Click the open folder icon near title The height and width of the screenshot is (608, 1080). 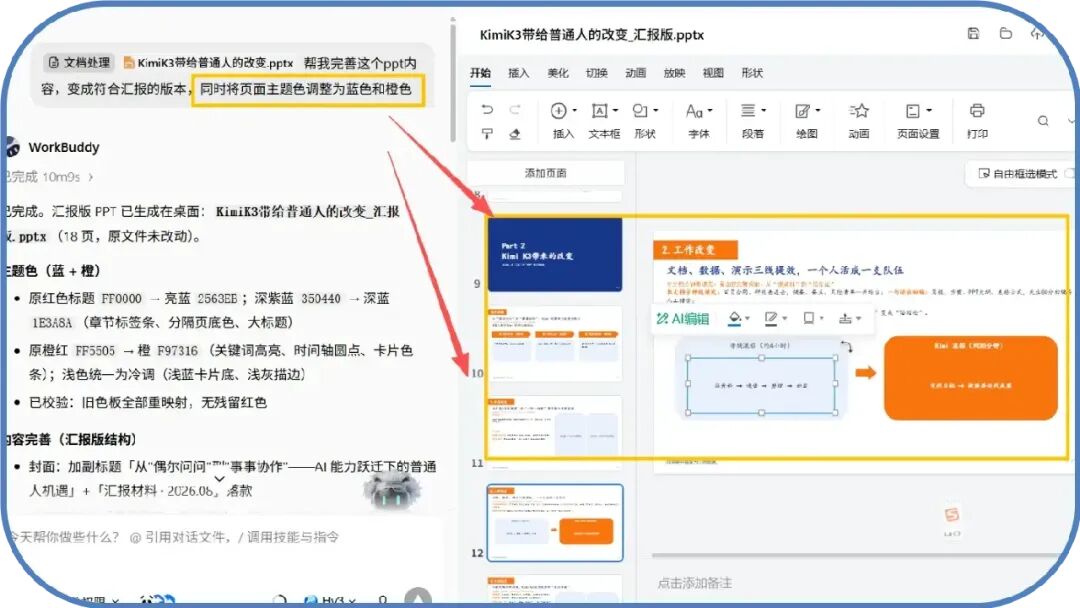pos(1006,33)
